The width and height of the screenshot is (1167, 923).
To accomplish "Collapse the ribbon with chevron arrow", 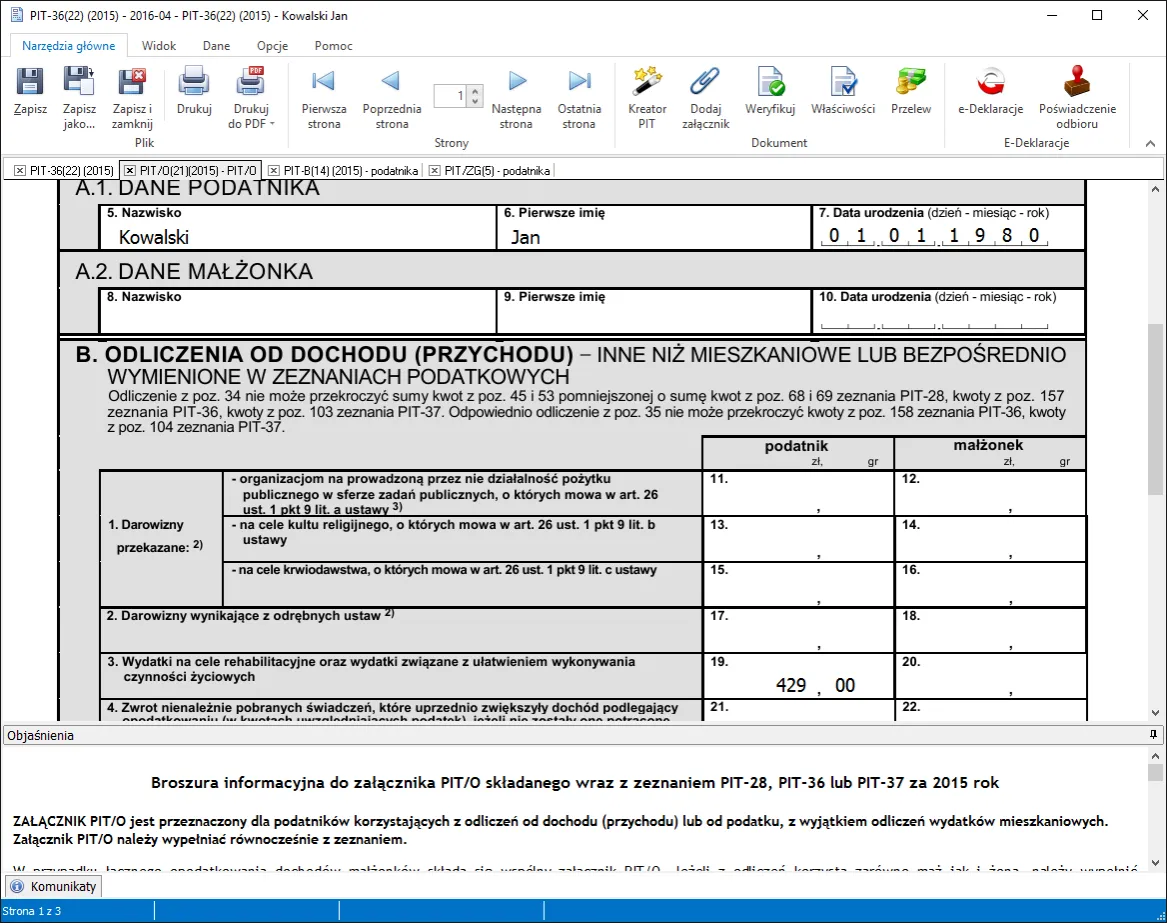I will [x=1149, y=144].
